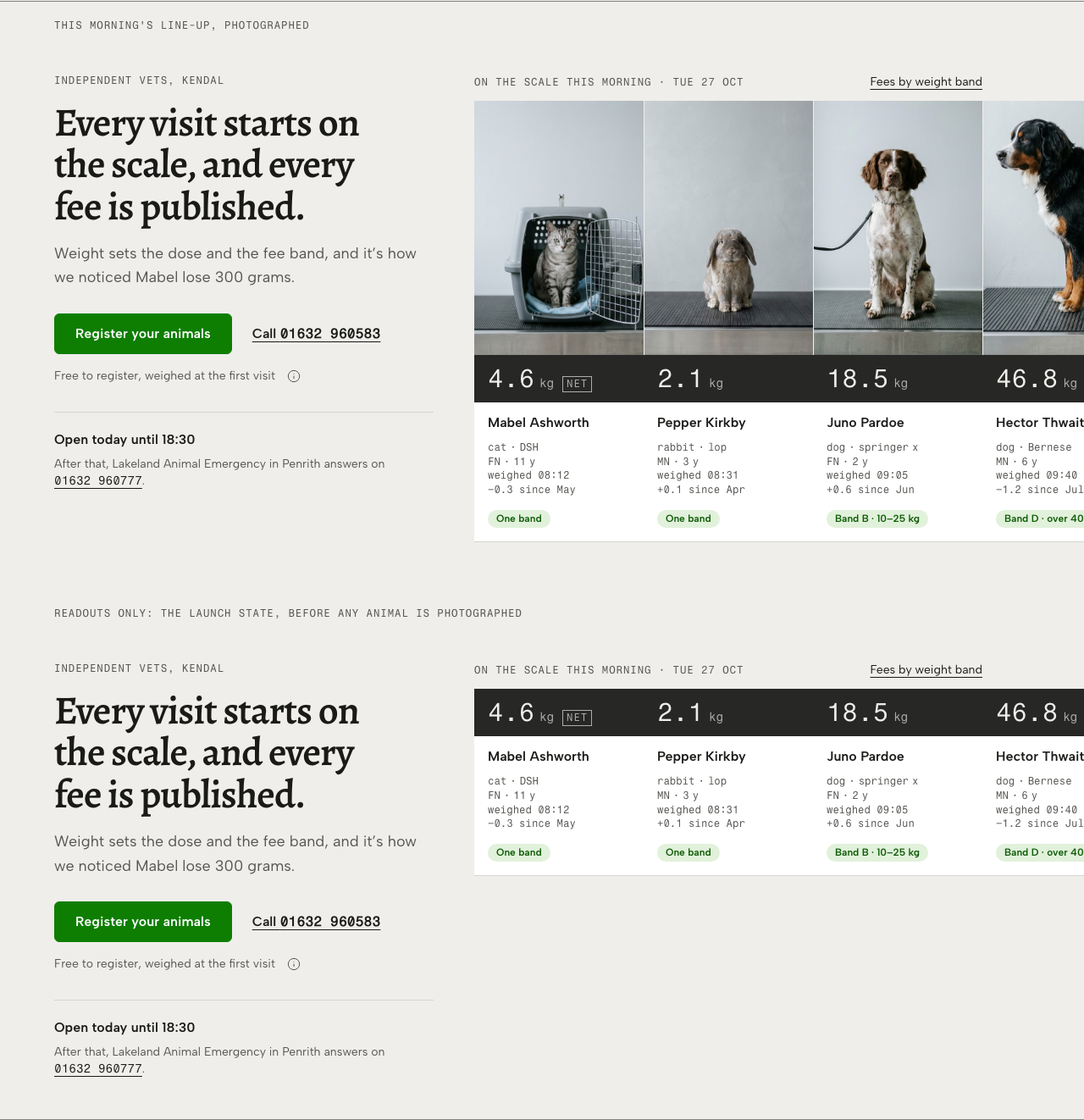This screenshot has height=1120, width=1084.
Task: Open the photo of the cat in the carrier
Action: pyautogui.click(x=559, y=228)
